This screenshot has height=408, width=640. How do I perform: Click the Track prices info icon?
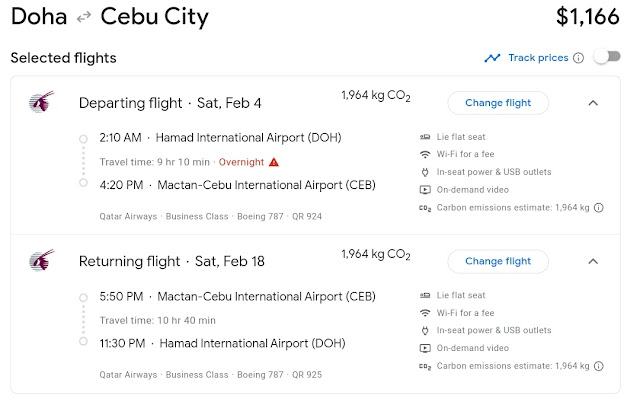point(578,58)
